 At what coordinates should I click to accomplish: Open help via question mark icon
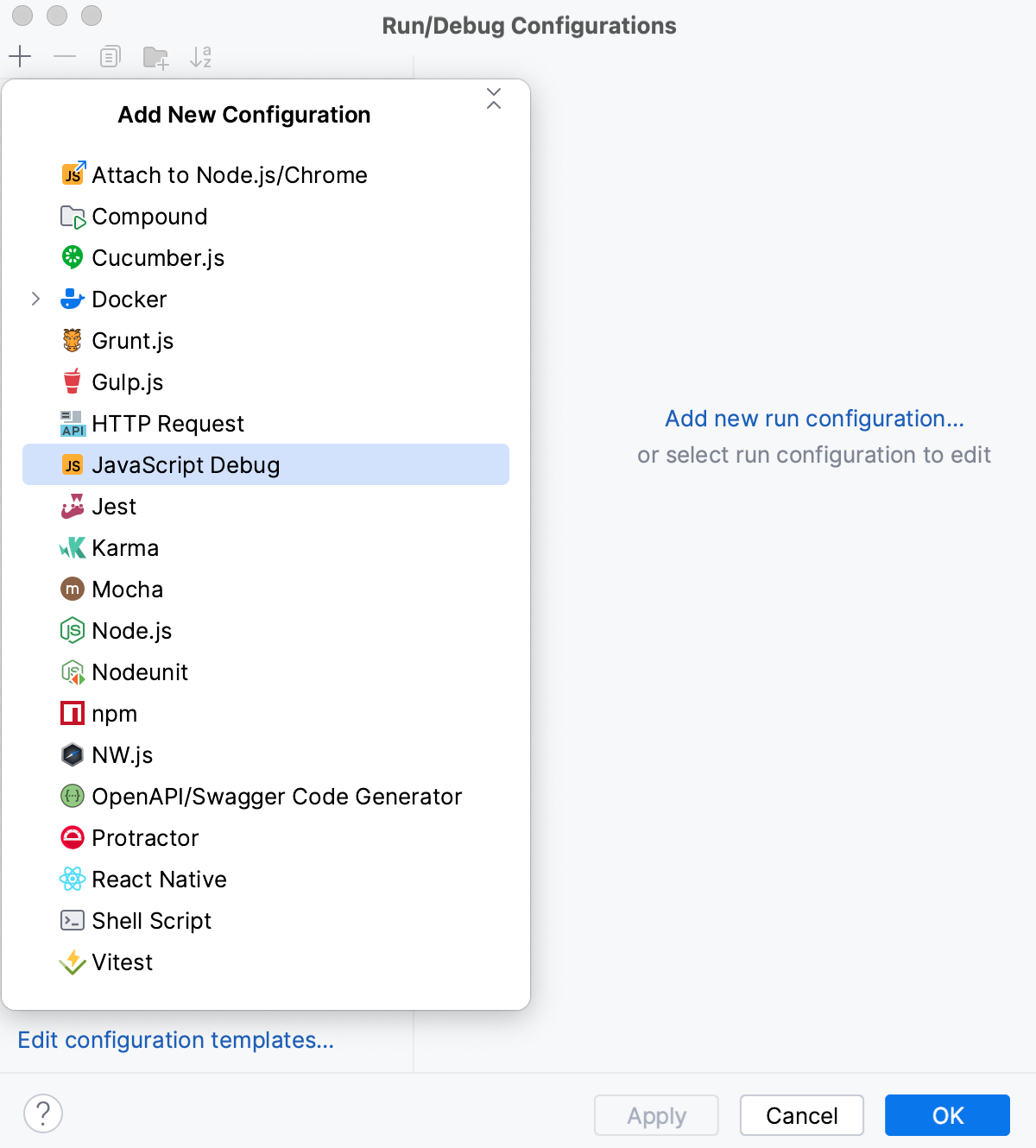(43, 1113)
